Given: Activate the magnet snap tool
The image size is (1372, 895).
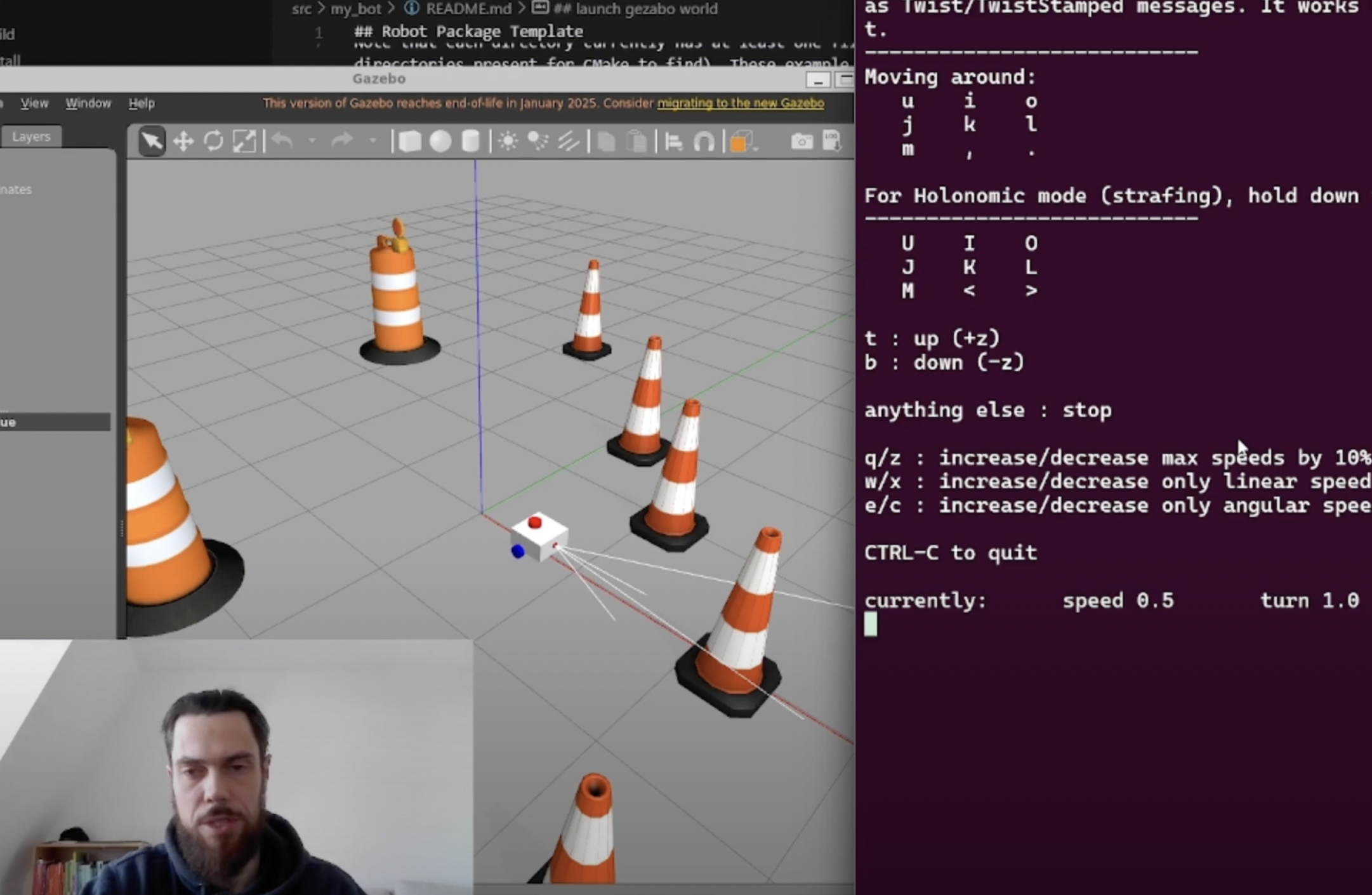Looking at the screenshot, I should point(704,142).
